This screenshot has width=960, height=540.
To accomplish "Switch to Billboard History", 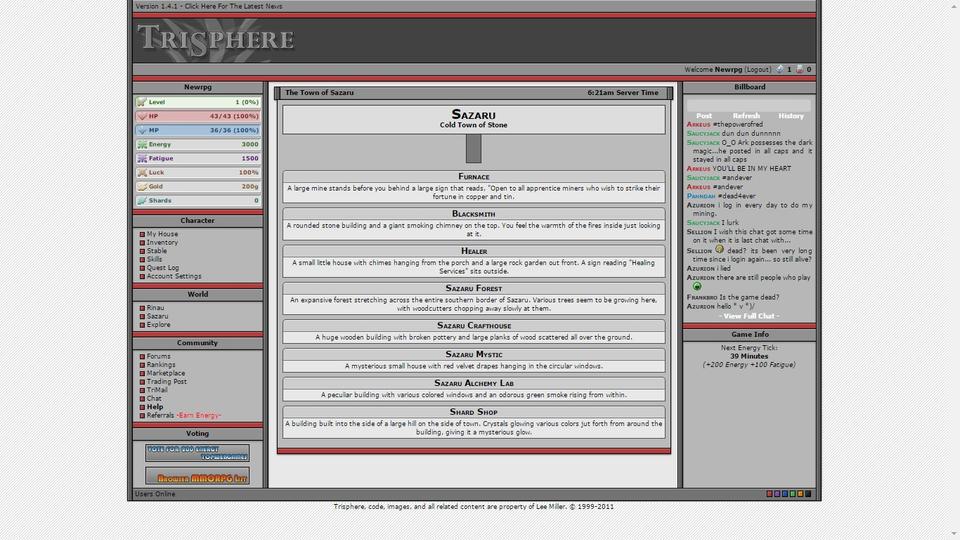I will point(791,116).
